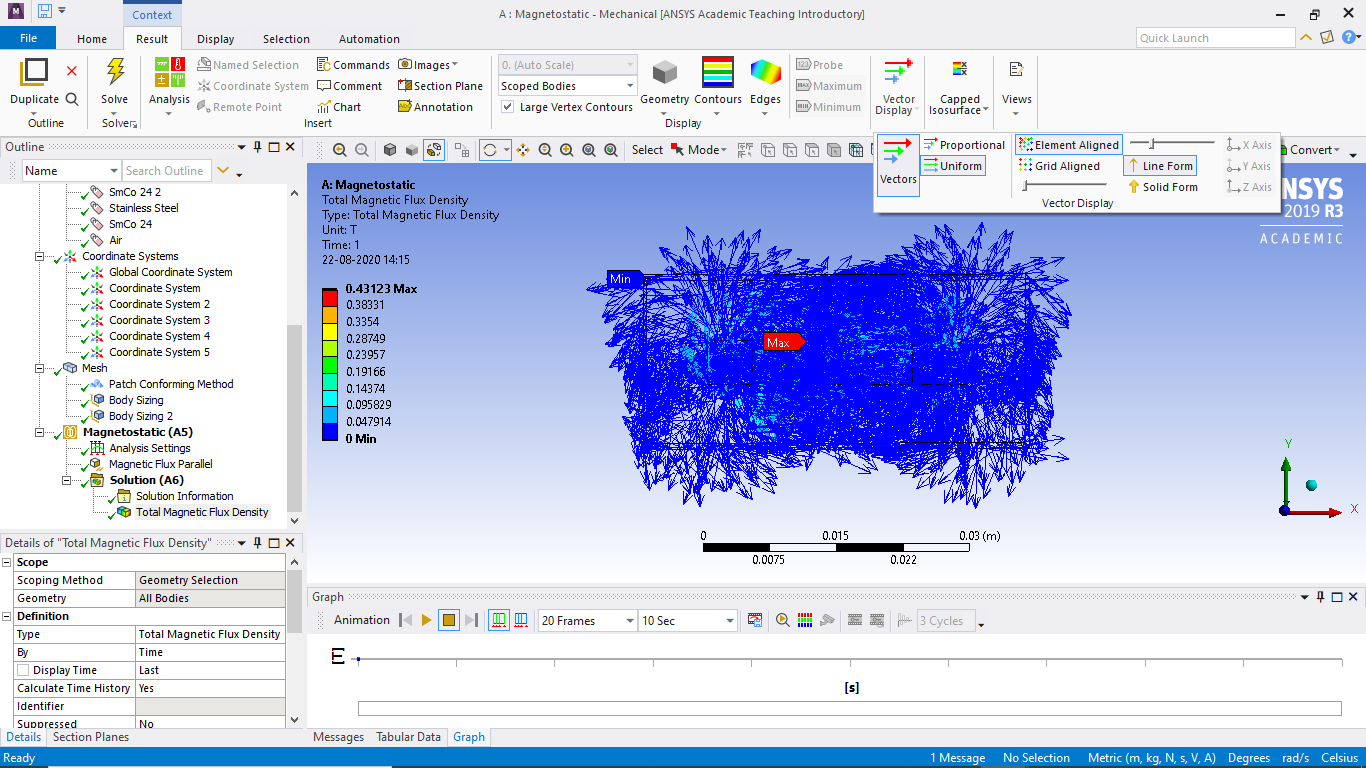Collapse the Magnetostatic (A5) tree node
The height and width of the screenshot is (768, 1366).
(41, 432)
